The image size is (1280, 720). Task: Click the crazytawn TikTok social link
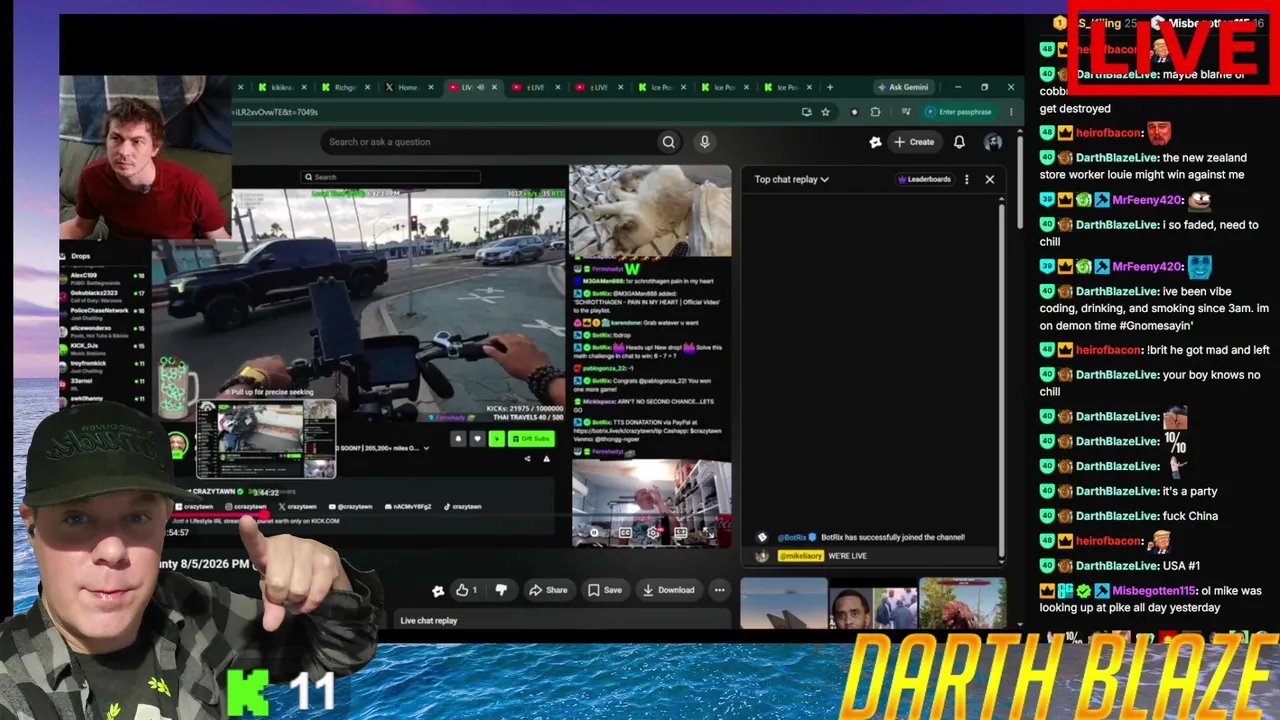pos(462,507)
